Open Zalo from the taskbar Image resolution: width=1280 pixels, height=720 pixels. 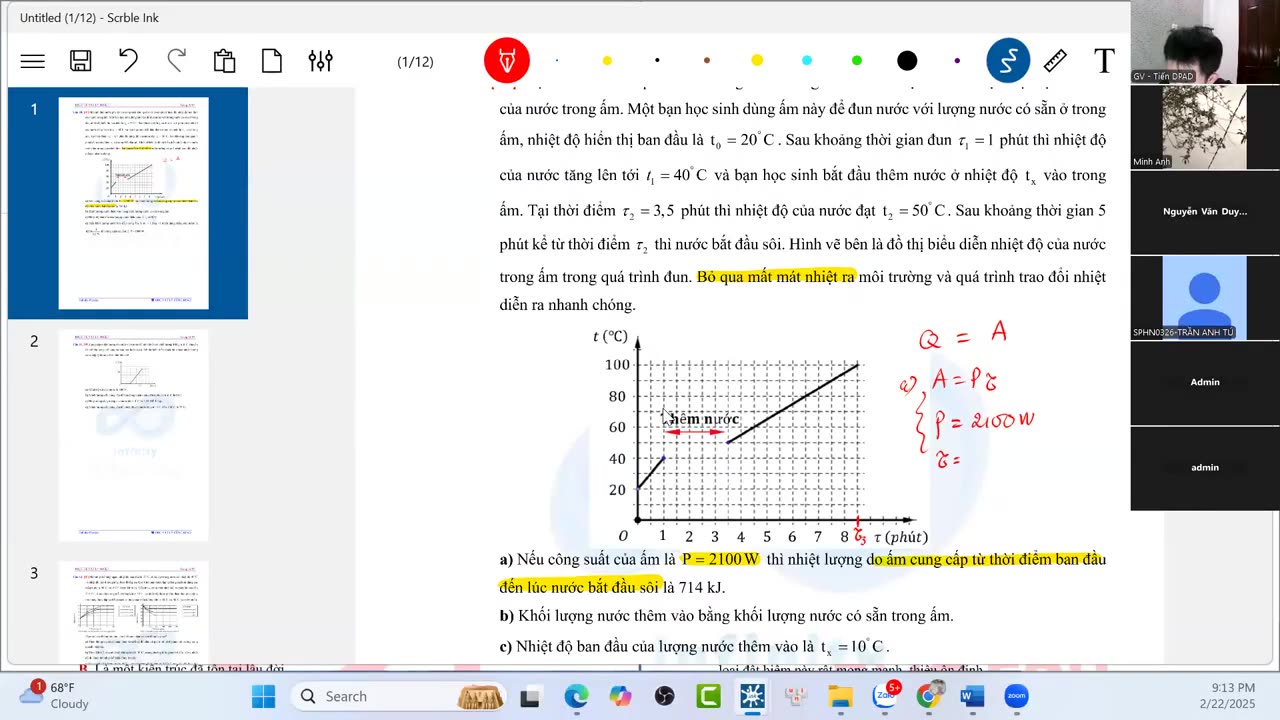coord(885,696)
